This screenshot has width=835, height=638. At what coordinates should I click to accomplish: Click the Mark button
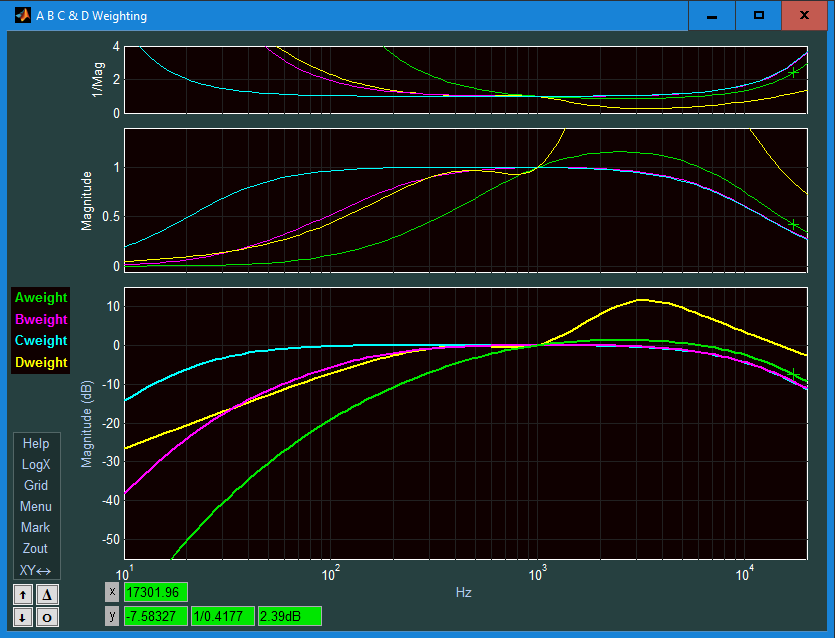[x=36, y=527]
